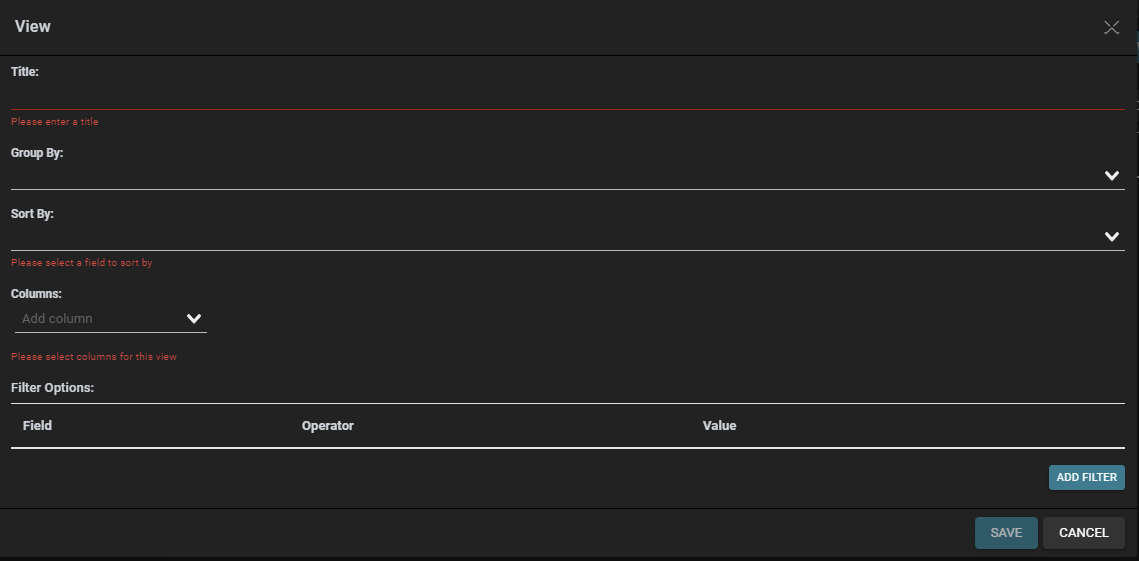This screenshot has height=561, width=1139.
Task: Click the 'Columns:' label
Action: click(x=36, y=294)
